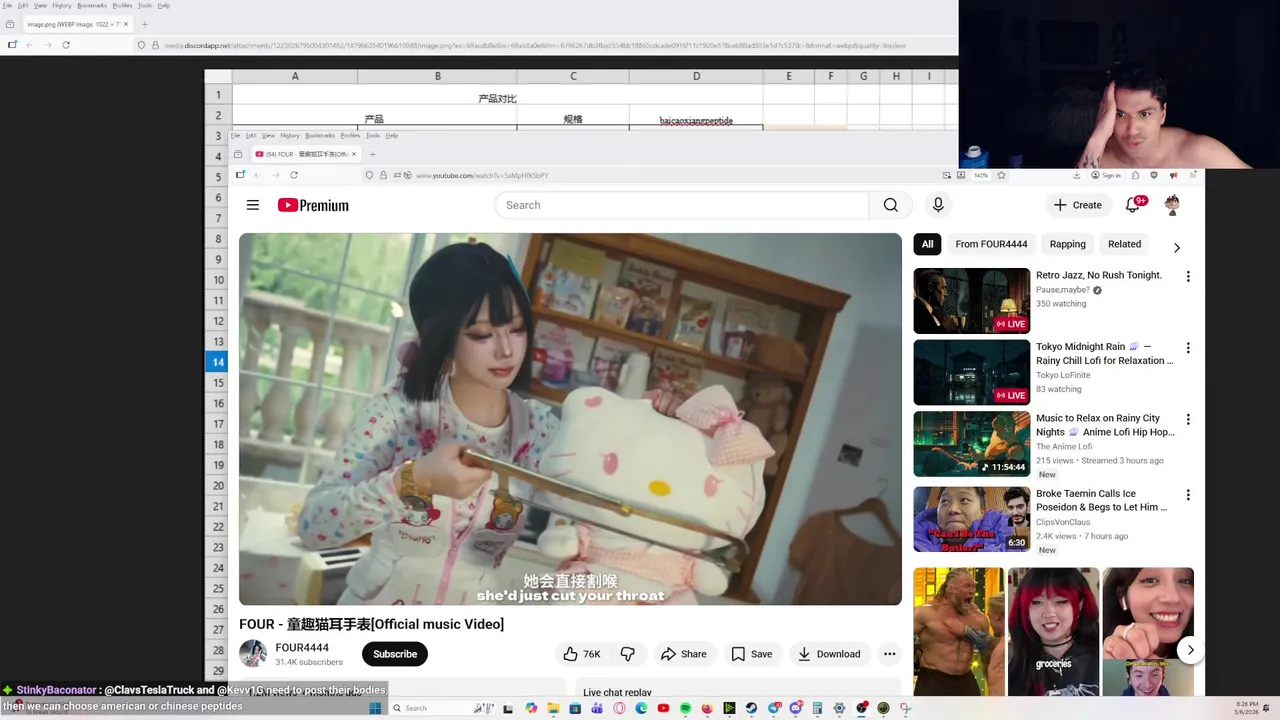Open FOUR4444 channel avatar
Image resolution: width=1280 pixels, height=720 pixels.
pyautogui.click(x=253, y=654)
